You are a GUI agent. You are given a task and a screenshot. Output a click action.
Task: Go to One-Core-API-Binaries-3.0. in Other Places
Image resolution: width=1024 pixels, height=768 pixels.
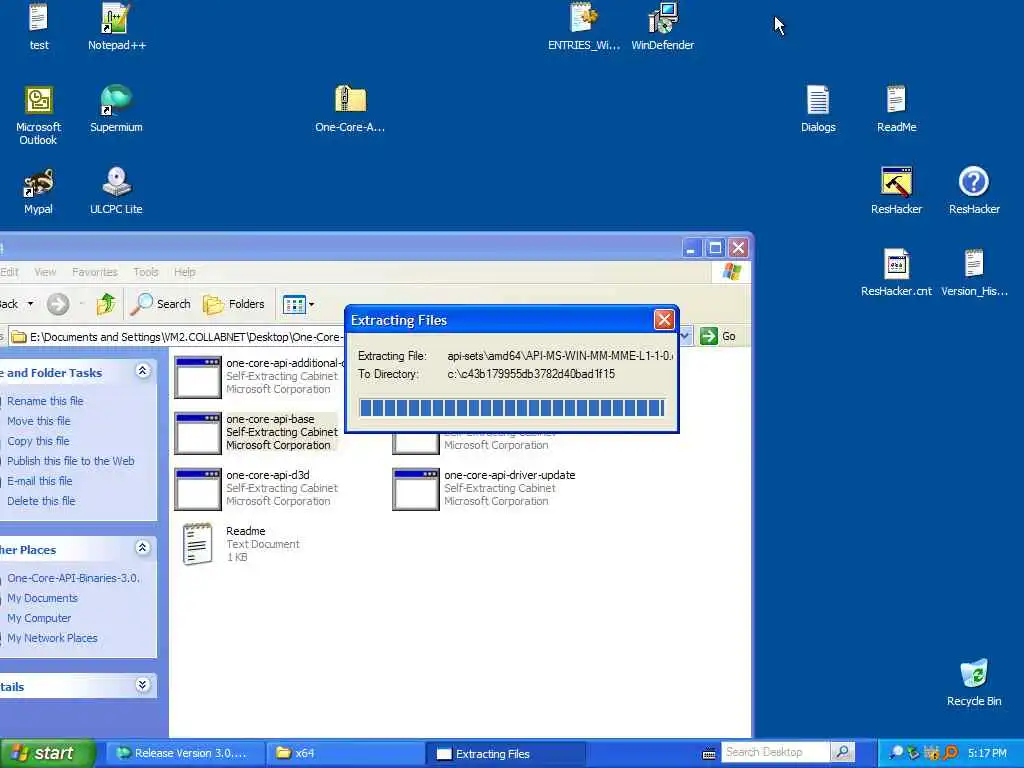pyautogui.click(x=73, y=578)
